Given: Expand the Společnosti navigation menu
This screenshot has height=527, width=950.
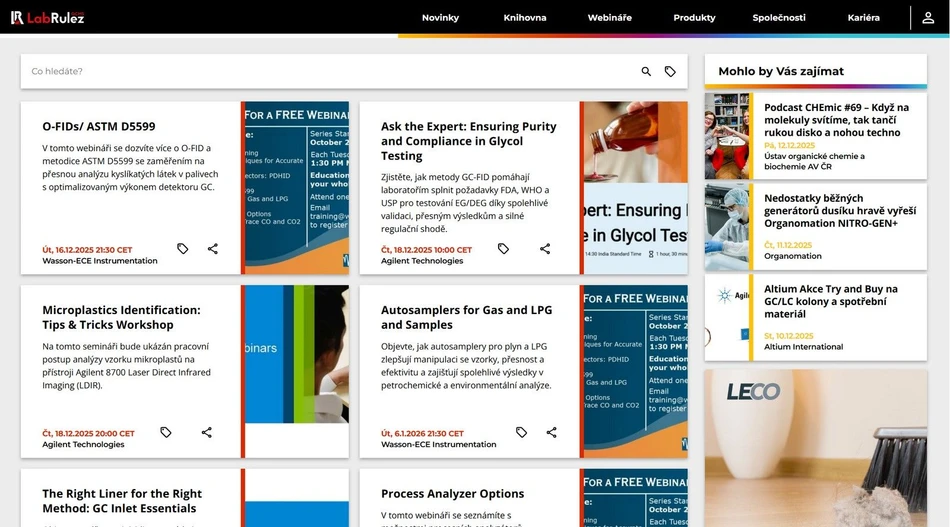Looking at the screenshot, I should pos(779,18).
